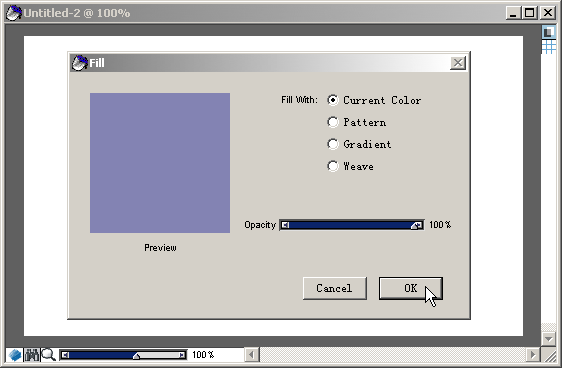
Task: Click the zoom slider's left arrow
Action: [x=65, y=355]
